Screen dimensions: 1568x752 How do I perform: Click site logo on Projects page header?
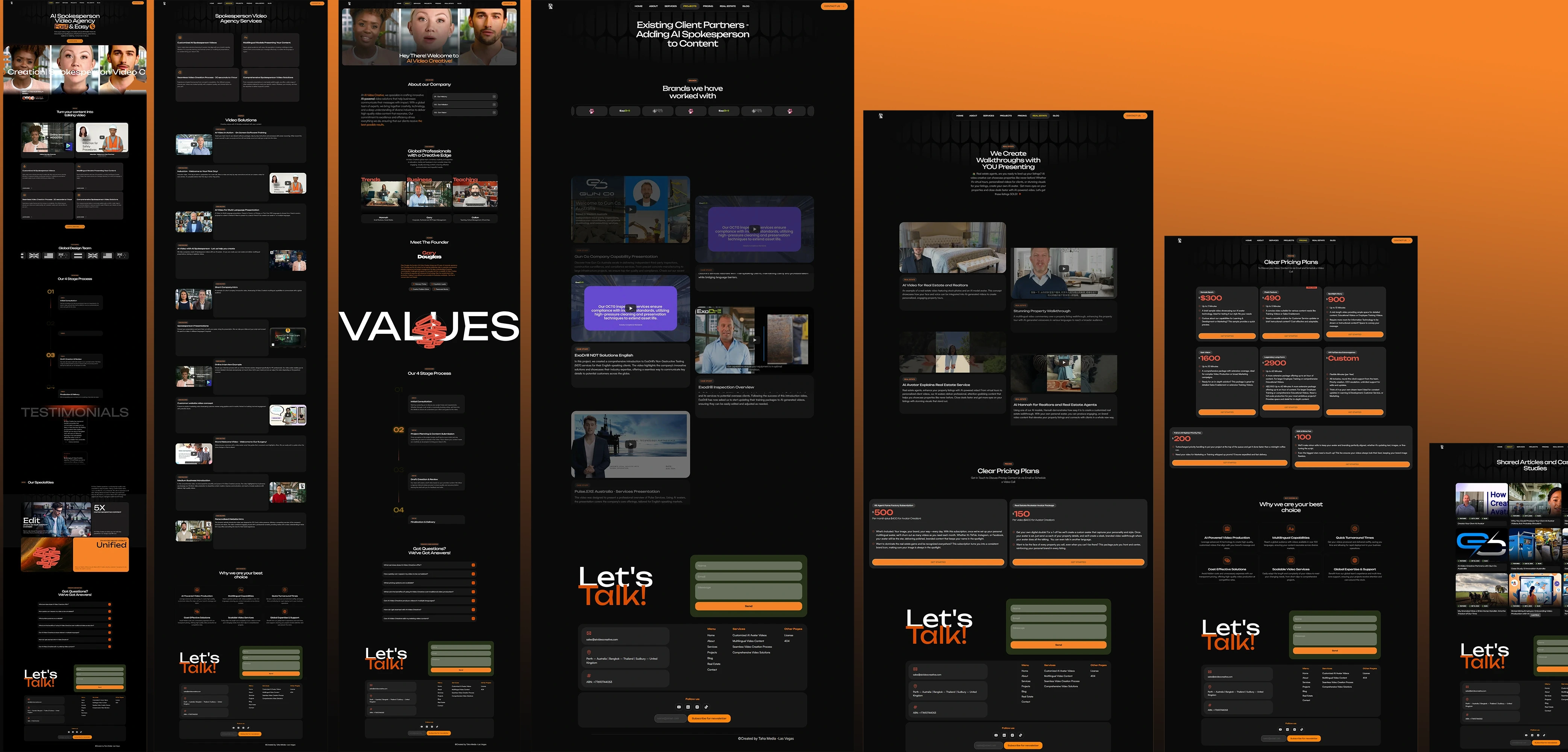550,6
